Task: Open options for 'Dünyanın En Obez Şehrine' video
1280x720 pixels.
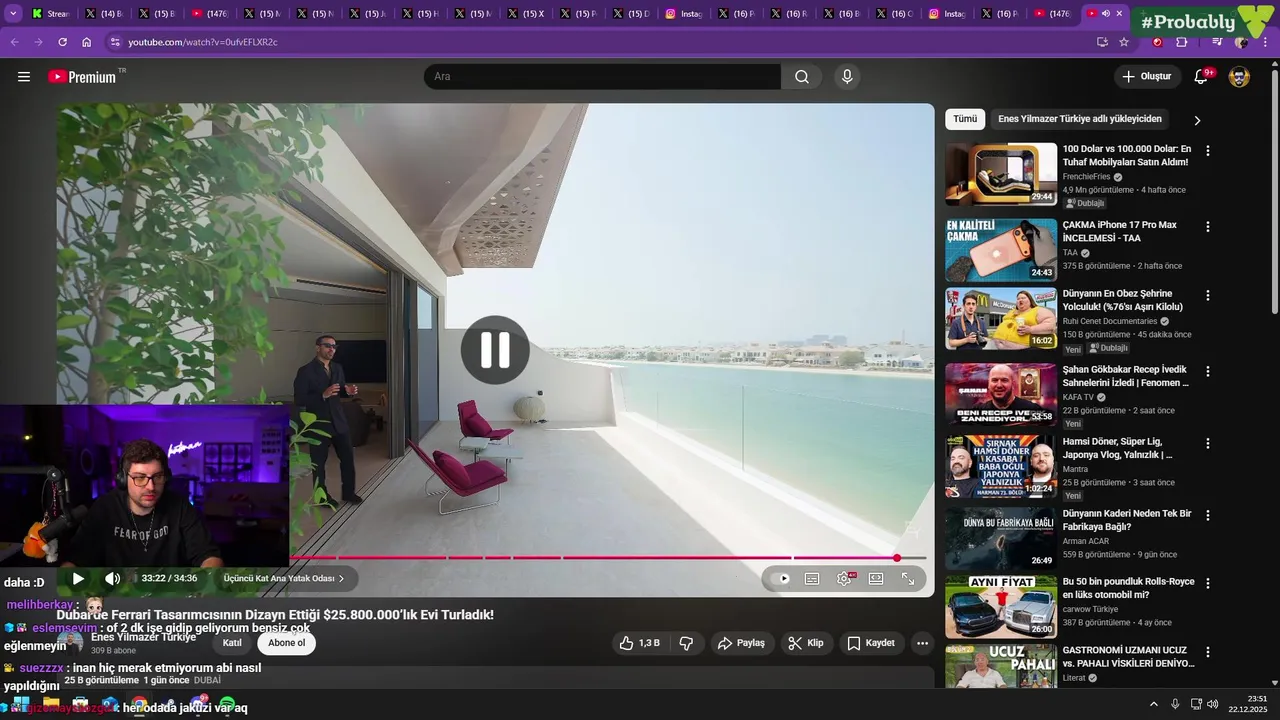Action: click(1207, 296)
